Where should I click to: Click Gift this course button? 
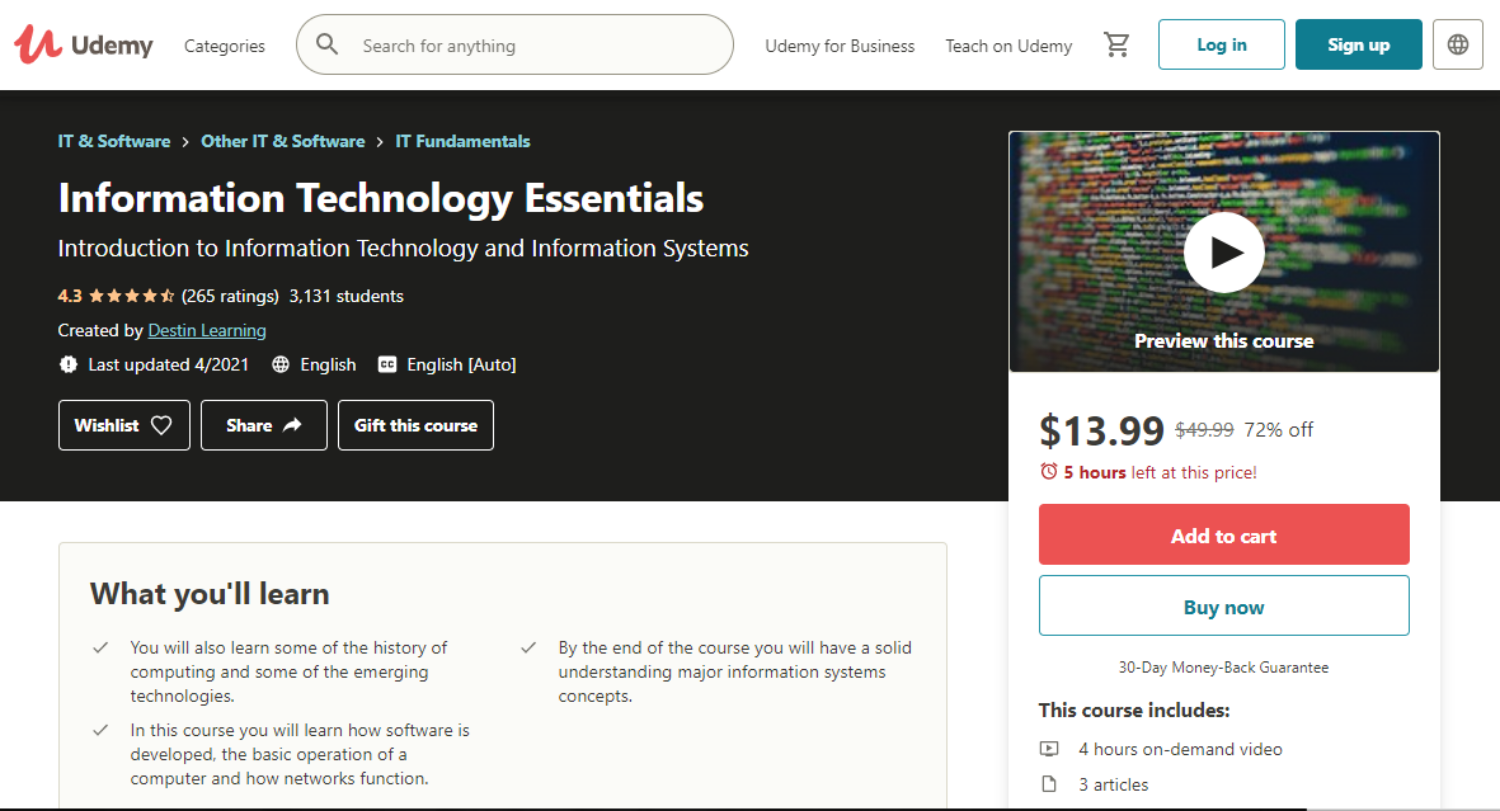pos(415,425)
